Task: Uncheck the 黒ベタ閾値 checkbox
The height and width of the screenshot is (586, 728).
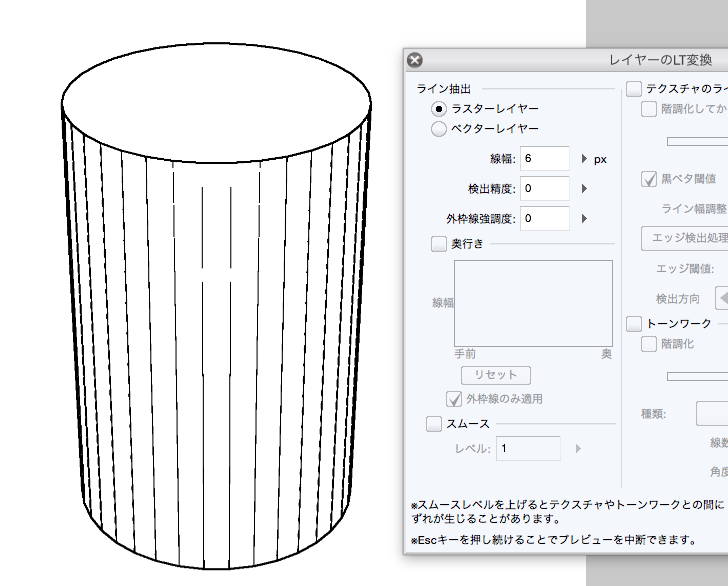Action: point(648,179)
